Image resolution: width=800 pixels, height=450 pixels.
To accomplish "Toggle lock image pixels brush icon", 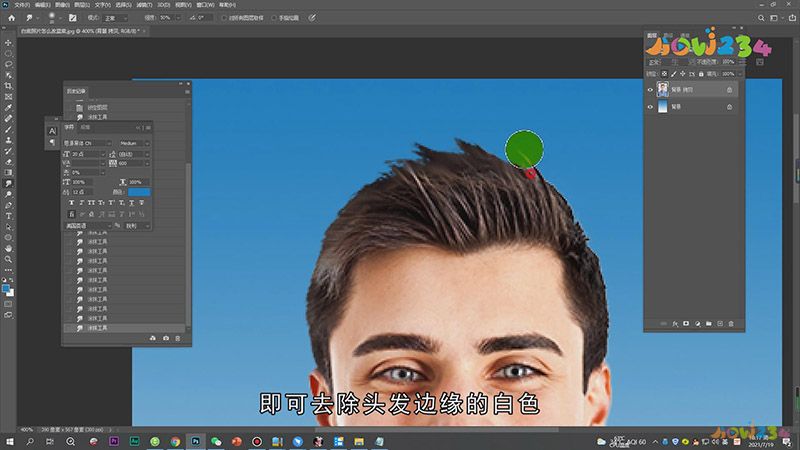I will 673,74.
